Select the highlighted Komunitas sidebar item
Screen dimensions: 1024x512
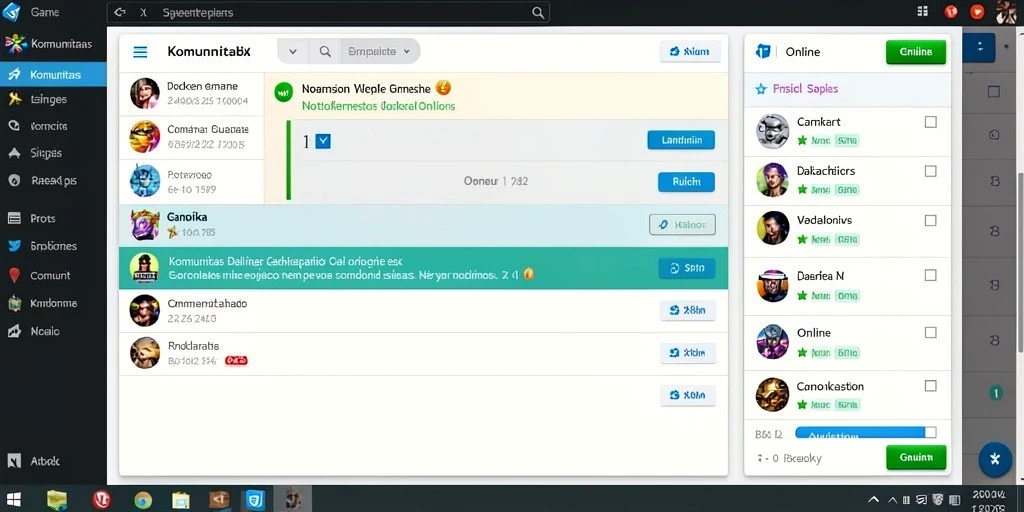click(53, 74)
